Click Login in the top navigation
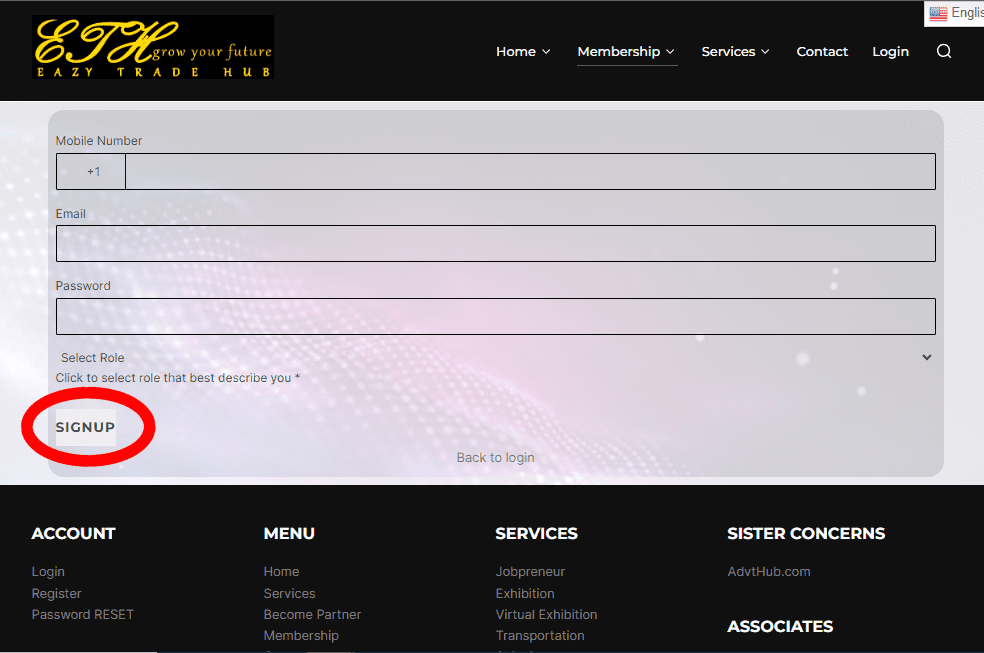The image size is (984, 653). pos(890,52)
